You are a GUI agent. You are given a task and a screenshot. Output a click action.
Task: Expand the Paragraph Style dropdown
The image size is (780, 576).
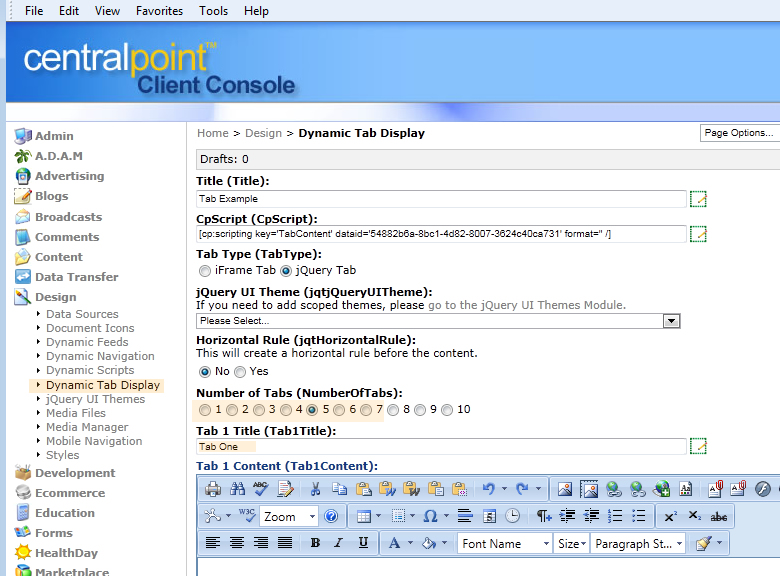(637, 543)
